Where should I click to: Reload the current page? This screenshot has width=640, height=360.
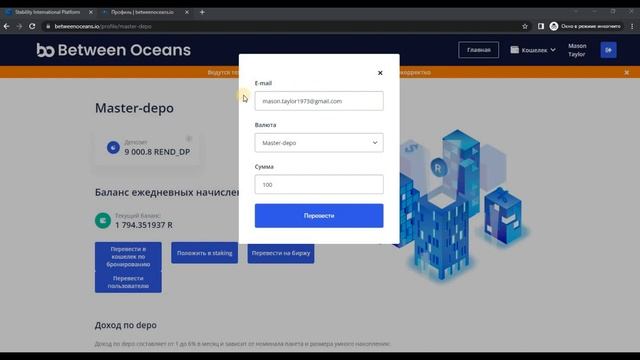[32, 26]
